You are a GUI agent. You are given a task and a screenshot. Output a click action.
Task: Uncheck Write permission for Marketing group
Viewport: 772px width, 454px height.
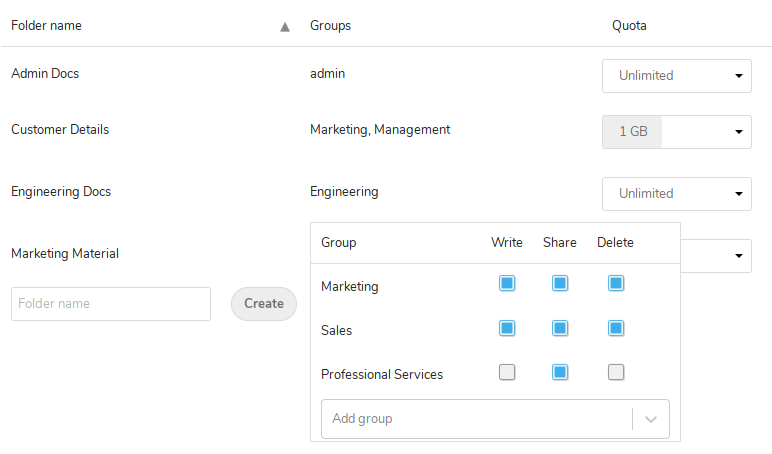pyautogui.click(x=507, y=284)
